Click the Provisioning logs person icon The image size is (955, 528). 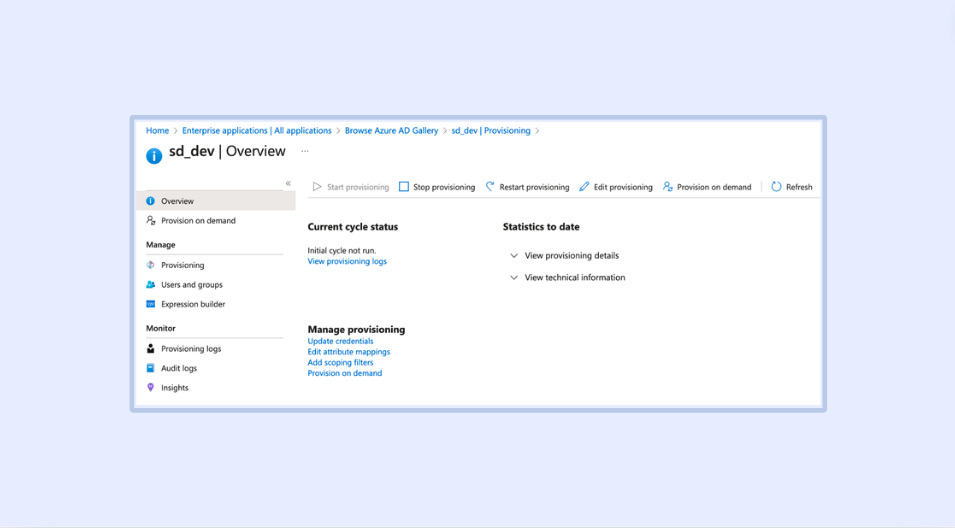pyautogui.click(x=150, y=348)
